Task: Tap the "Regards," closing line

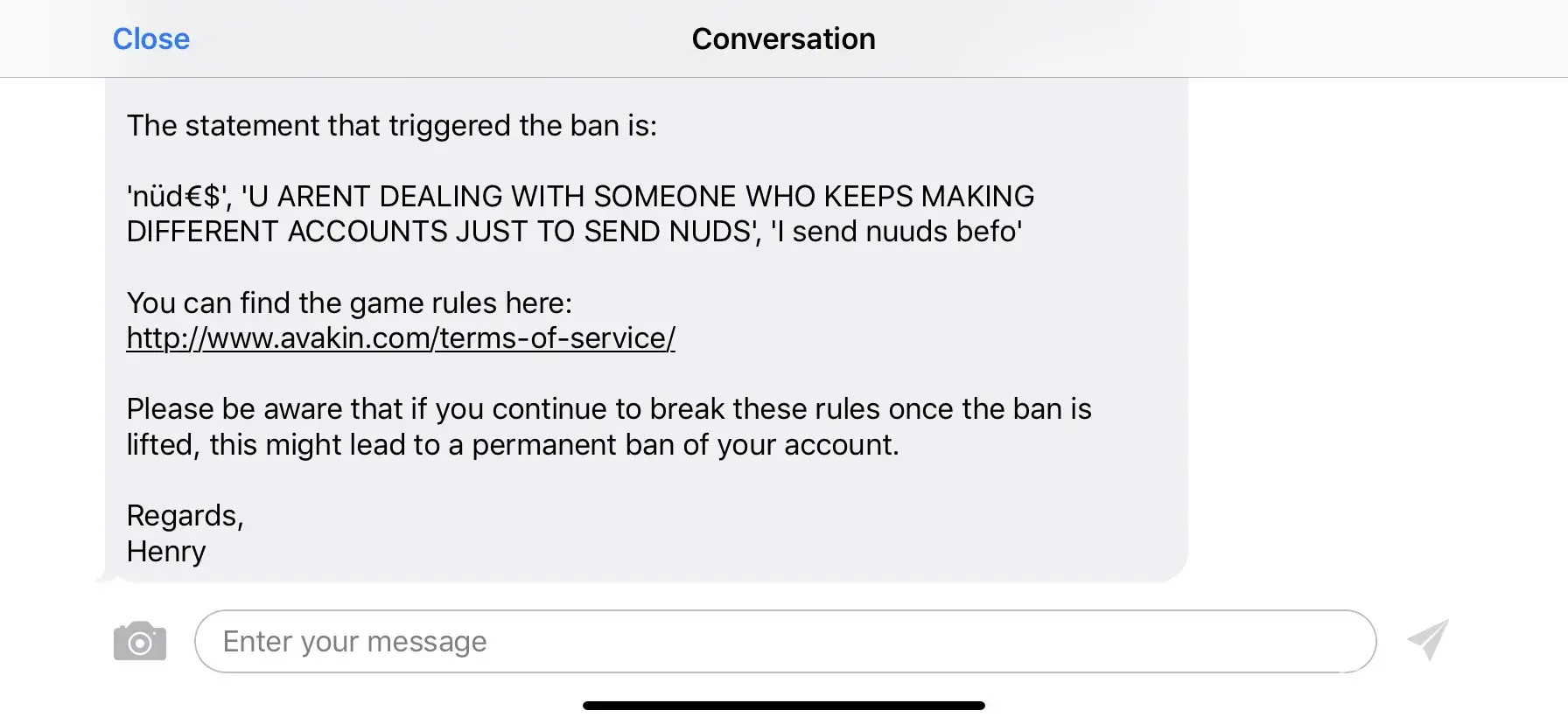Action: point(185,516)
